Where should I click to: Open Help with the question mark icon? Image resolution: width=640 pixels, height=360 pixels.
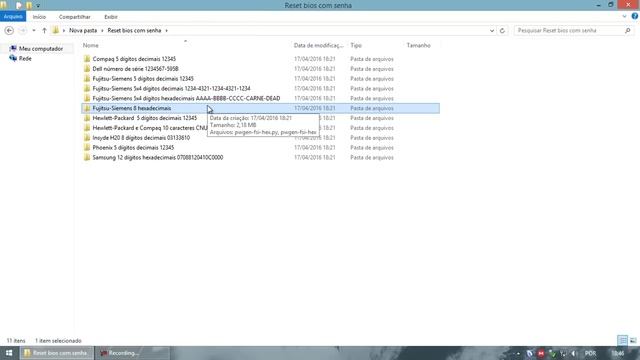[x=635, y=16]
